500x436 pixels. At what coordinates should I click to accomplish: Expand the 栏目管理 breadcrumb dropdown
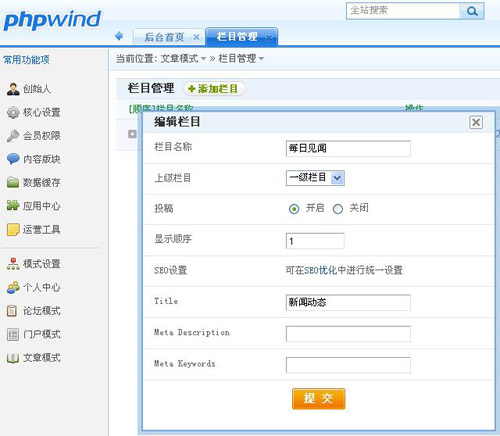pos(261,59)
